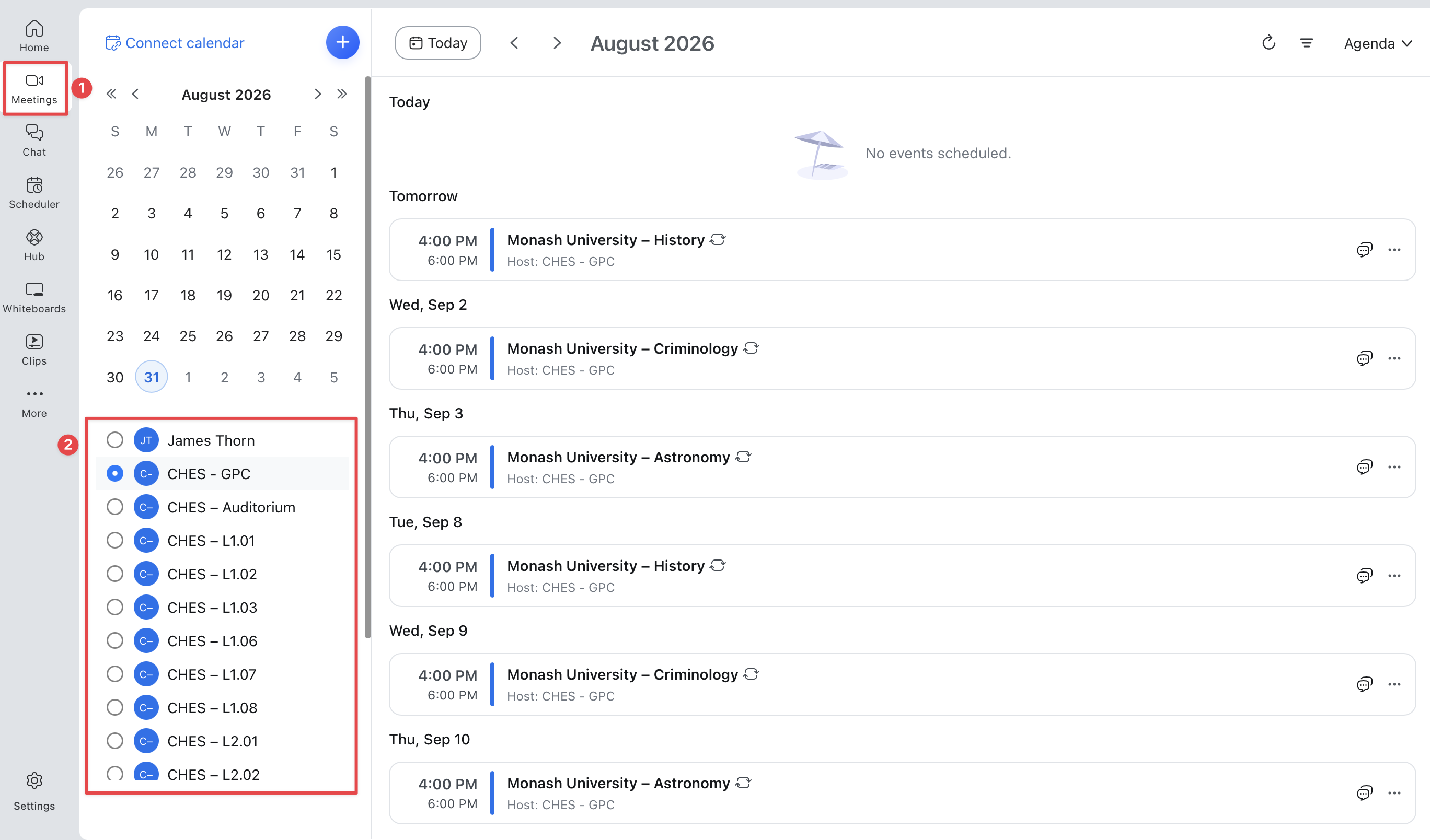Open the Hub sidebar icon
1430x840 pixels.
point(34,246)
